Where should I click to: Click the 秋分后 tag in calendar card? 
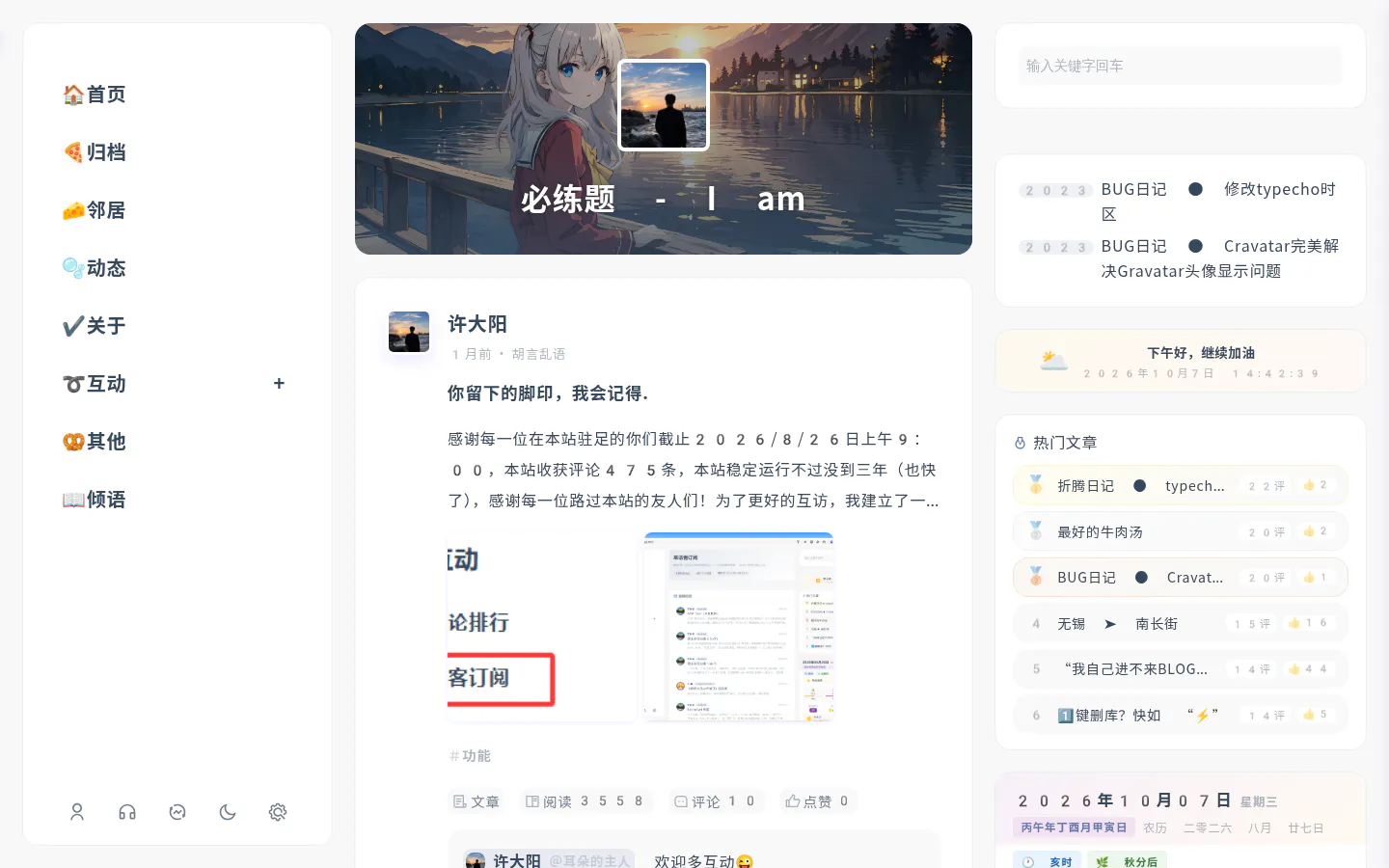coord(1128,861)
